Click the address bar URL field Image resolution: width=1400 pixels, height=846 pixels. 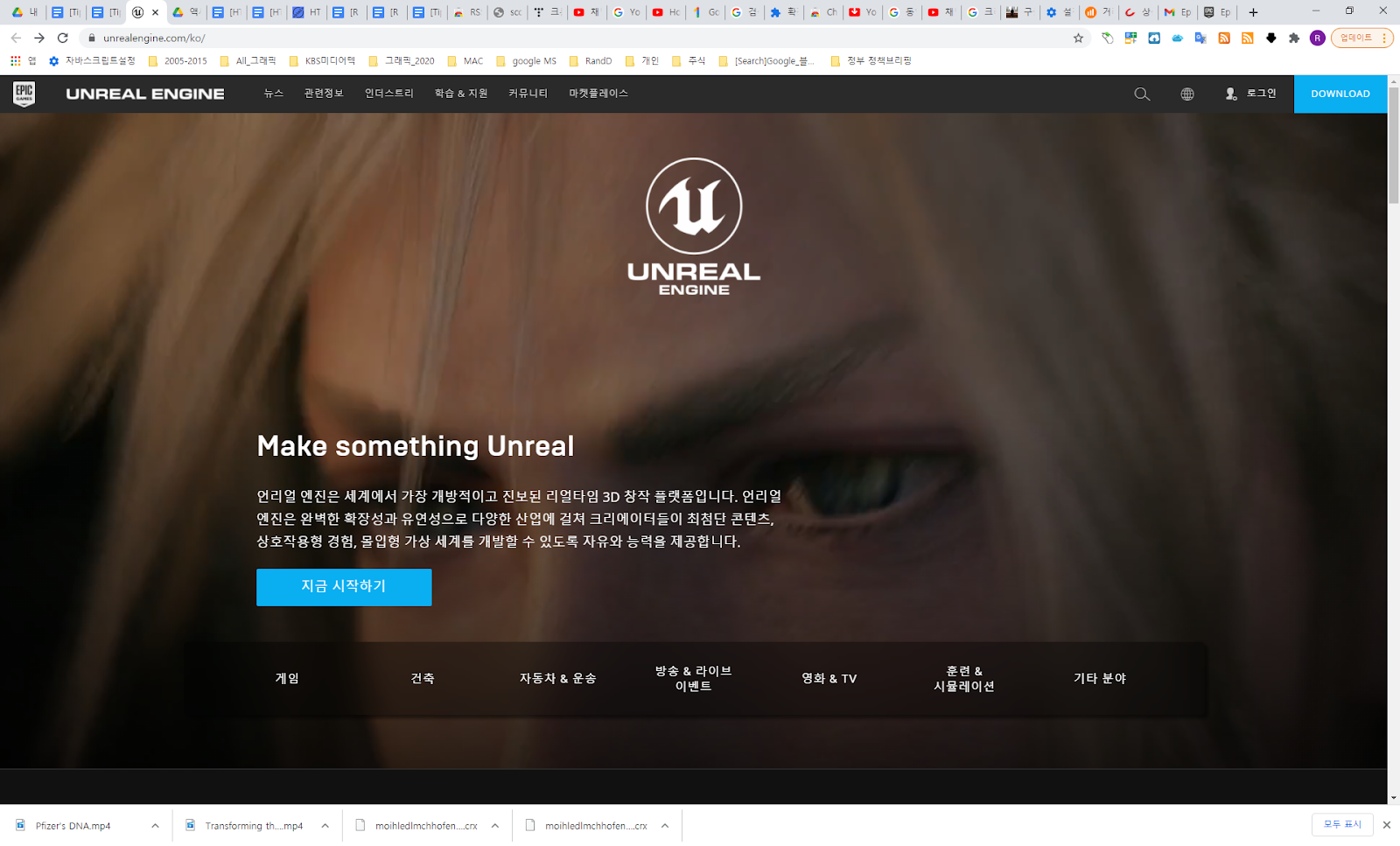pos(577,38)
